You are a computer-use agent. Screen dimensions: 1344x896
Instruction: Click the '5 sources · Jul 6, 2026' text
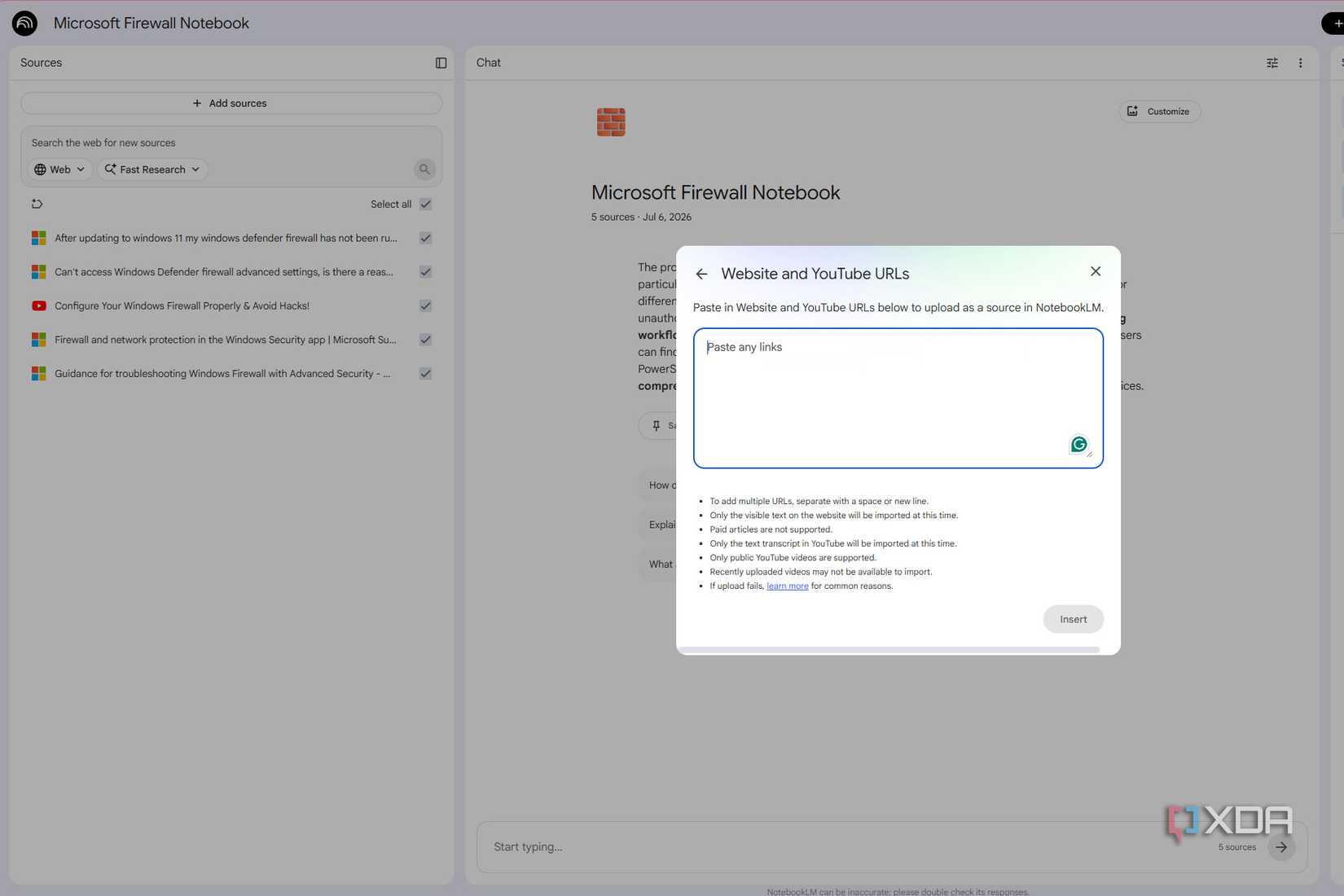(641, 217)
